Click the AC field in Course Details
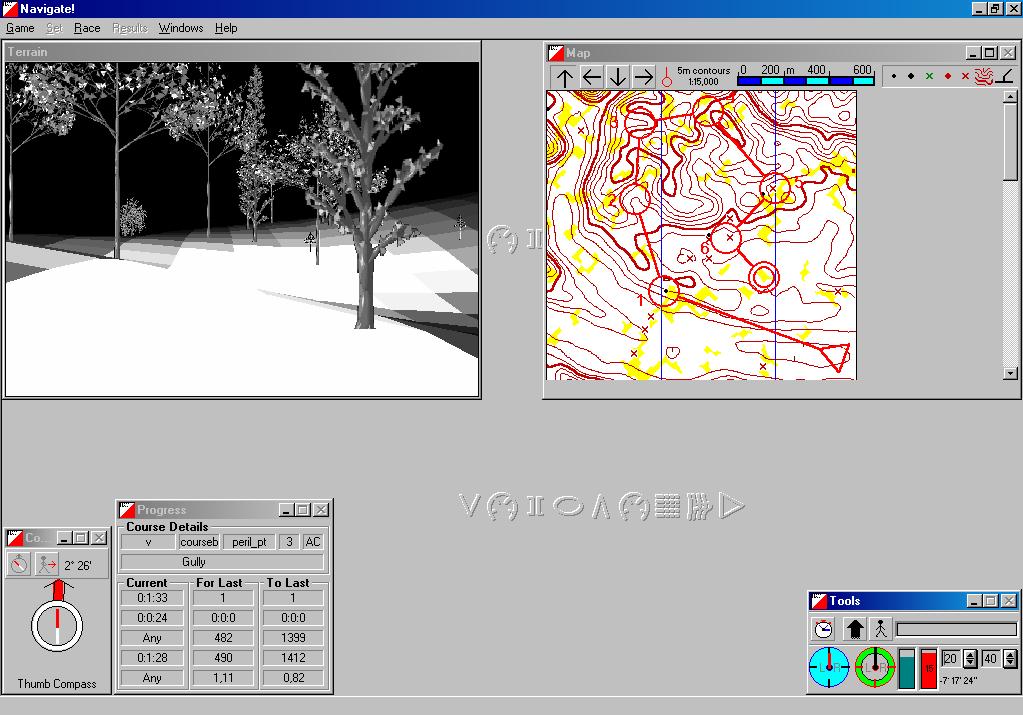Screen dimensions: 1023x715 [x=313, y=542]
